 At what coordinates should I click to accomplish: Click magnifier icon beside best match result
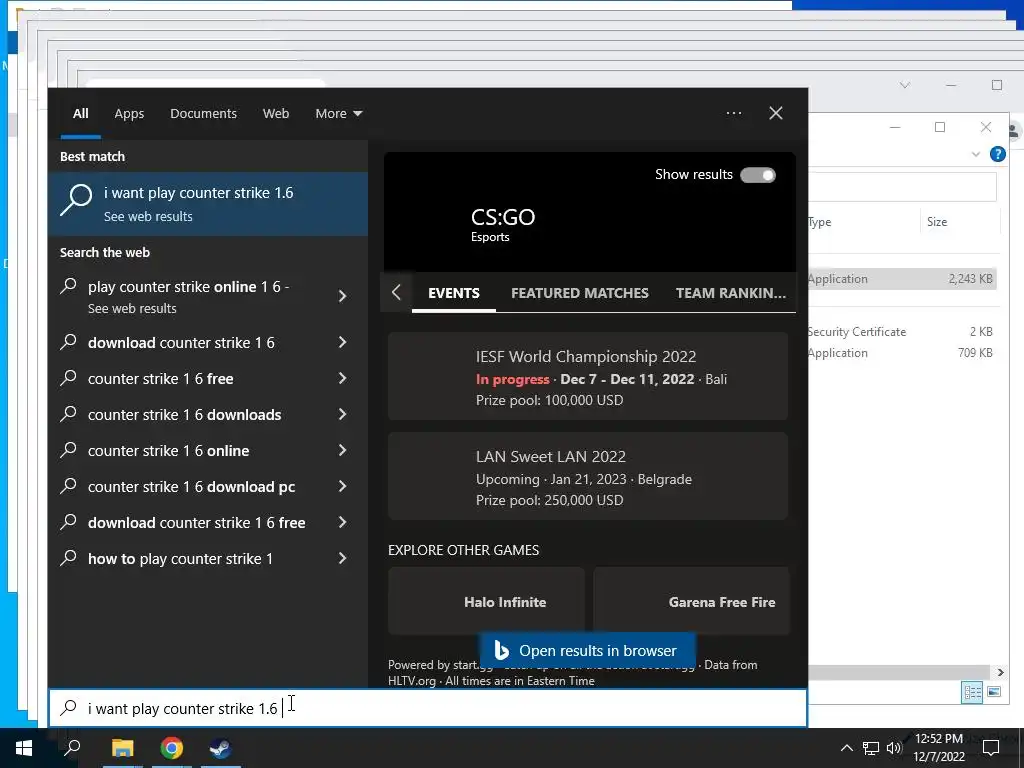coord(76,199)
